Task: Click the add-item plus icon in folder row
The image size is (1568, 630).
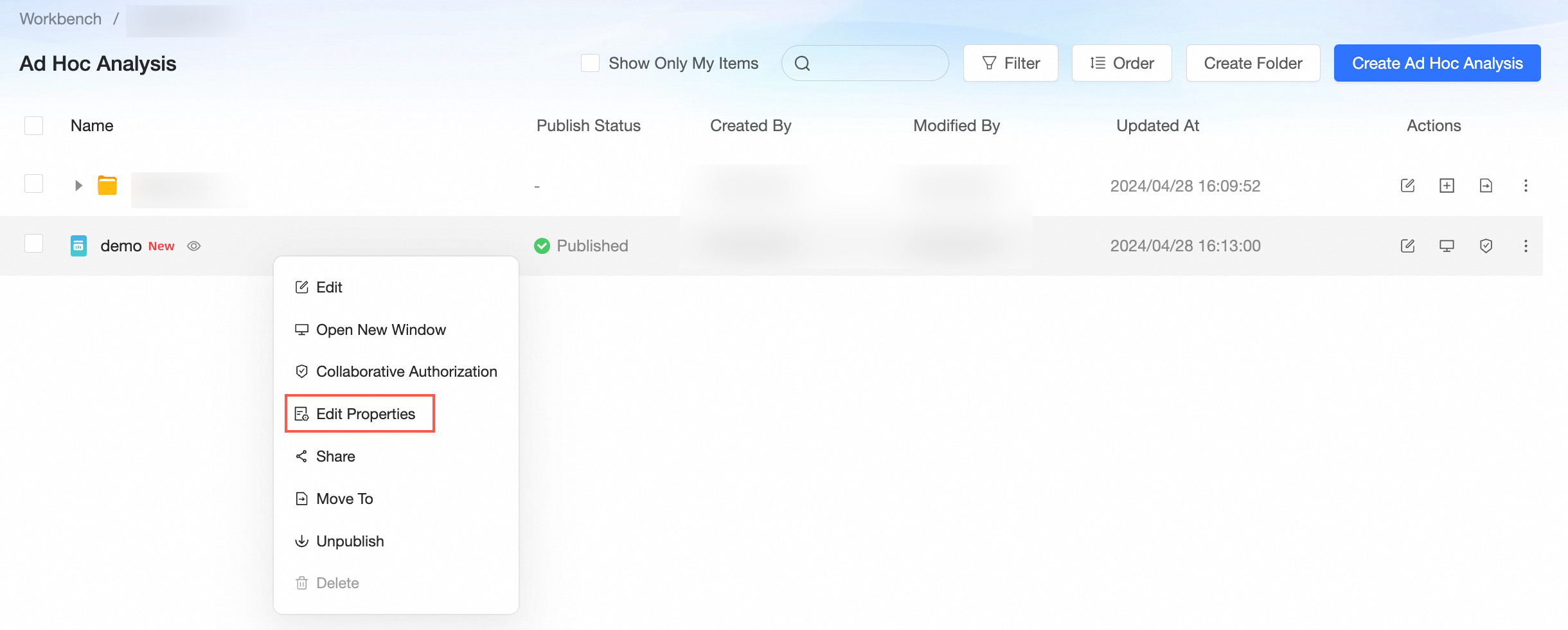Action: (1447, 186)
